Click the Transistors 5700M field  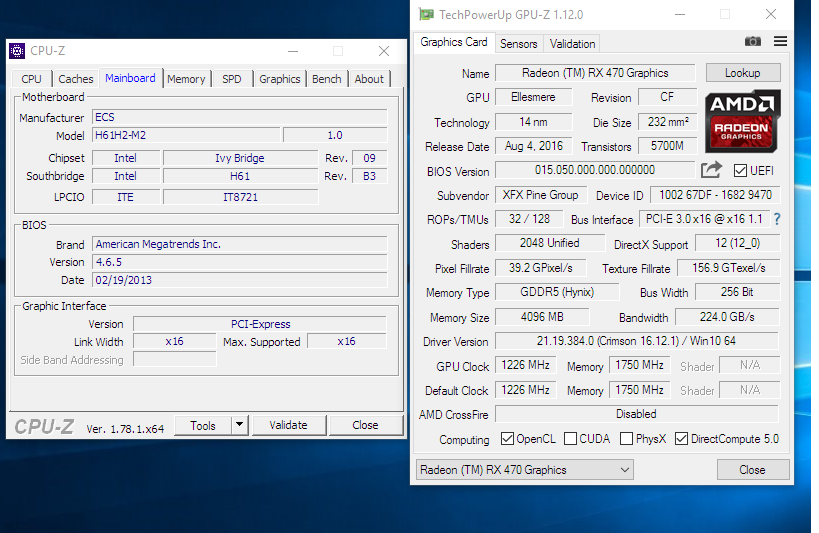click(668, 146)
